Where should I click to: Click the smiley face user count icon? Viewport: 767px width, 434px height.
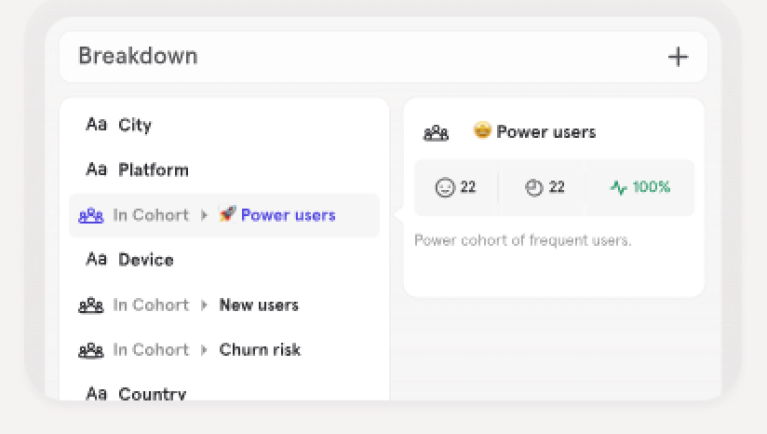tap(445, 187)
